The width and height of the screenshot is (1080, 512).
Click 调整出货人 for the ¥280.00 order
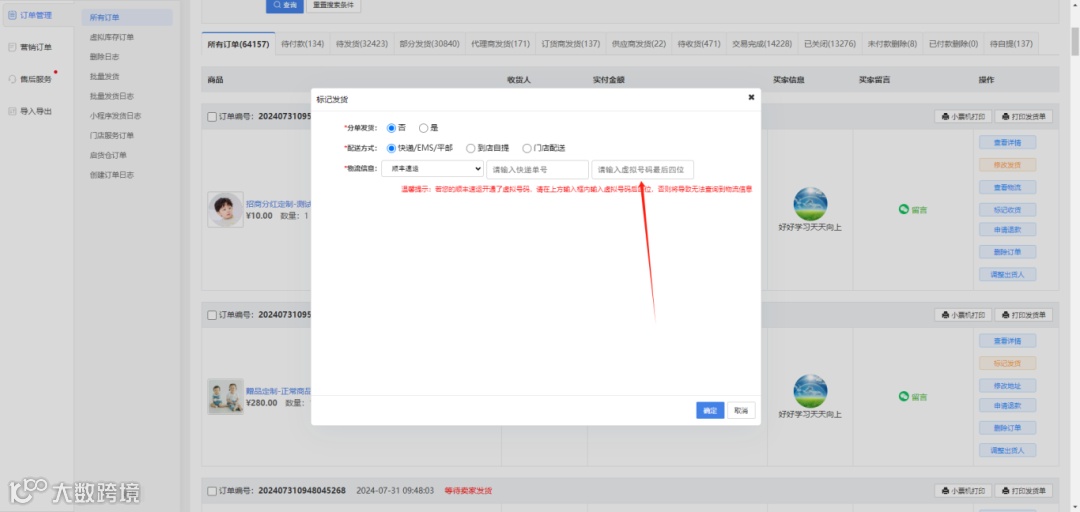point(1007,450)
